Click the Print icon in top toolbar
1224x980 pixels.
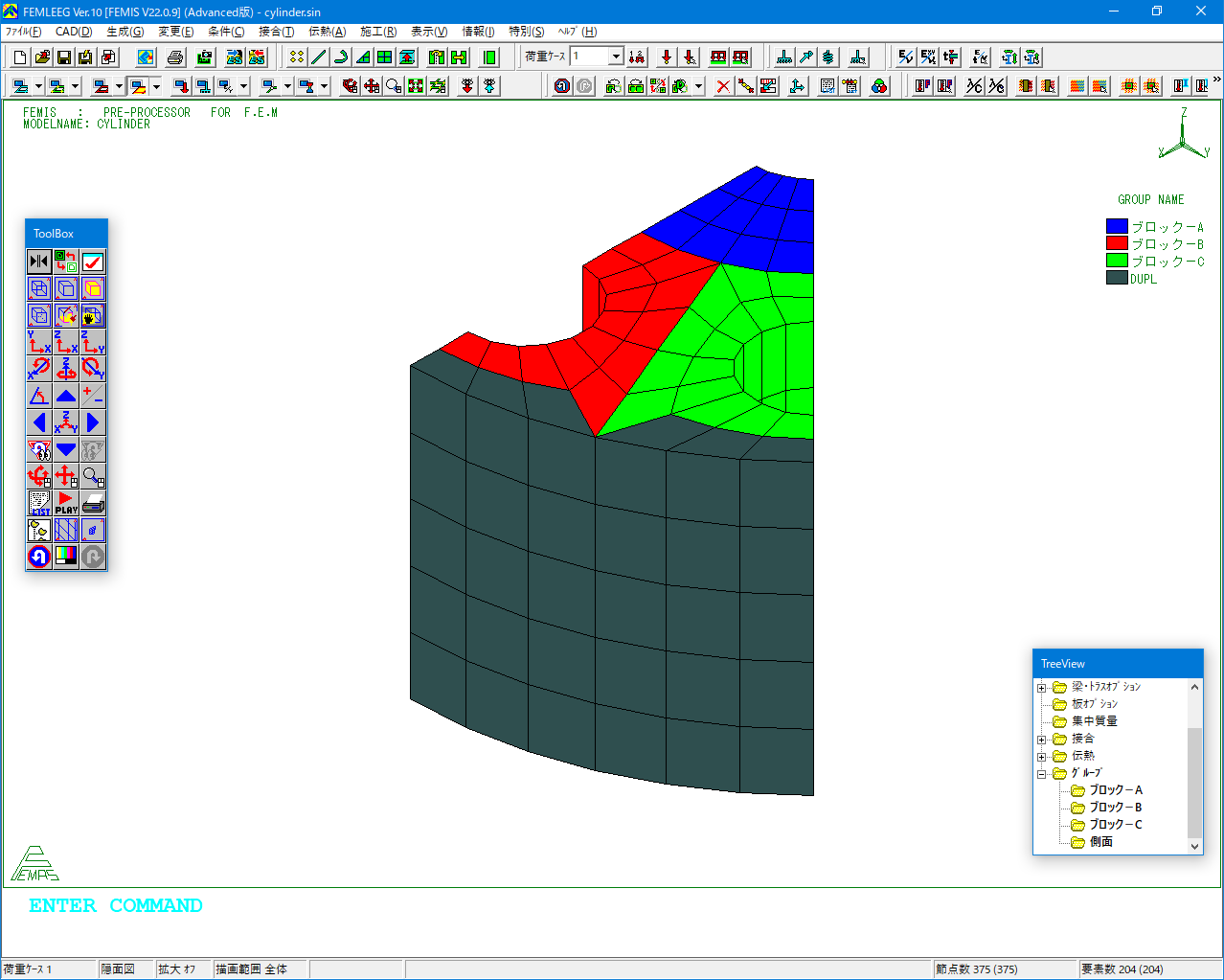(175, 57)
